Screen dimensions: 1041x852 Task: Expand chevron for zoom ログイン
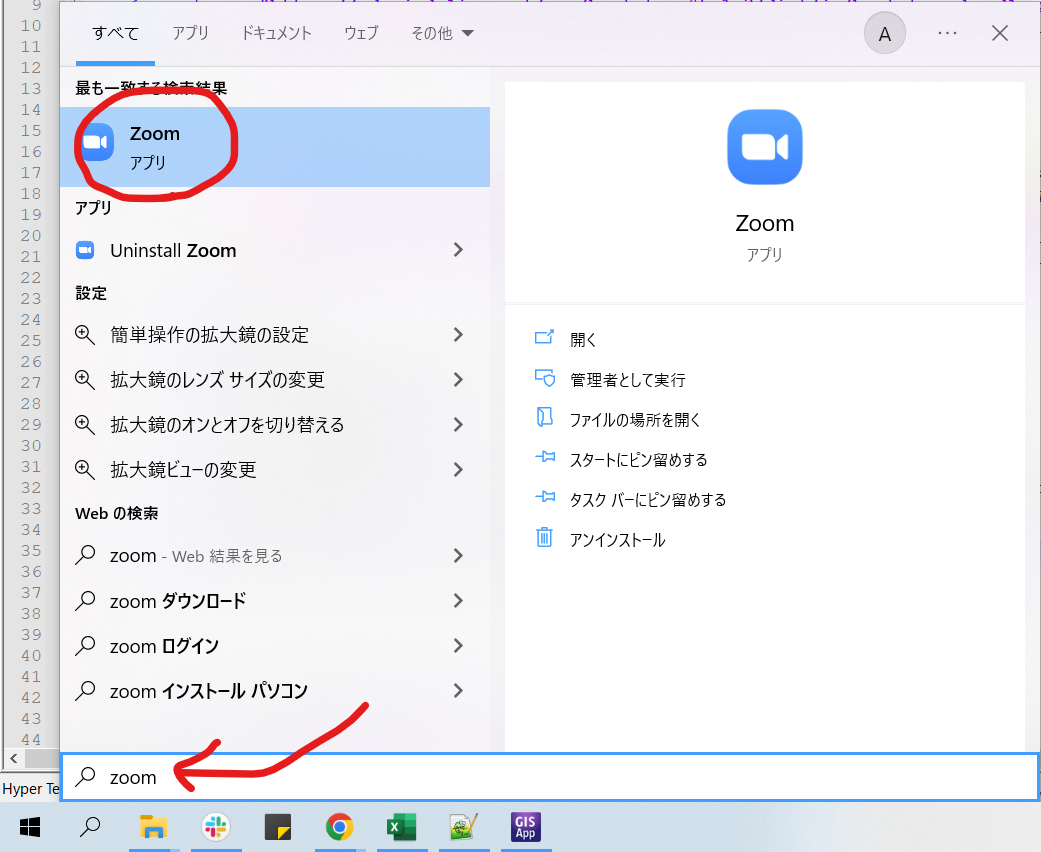[458, 645]
